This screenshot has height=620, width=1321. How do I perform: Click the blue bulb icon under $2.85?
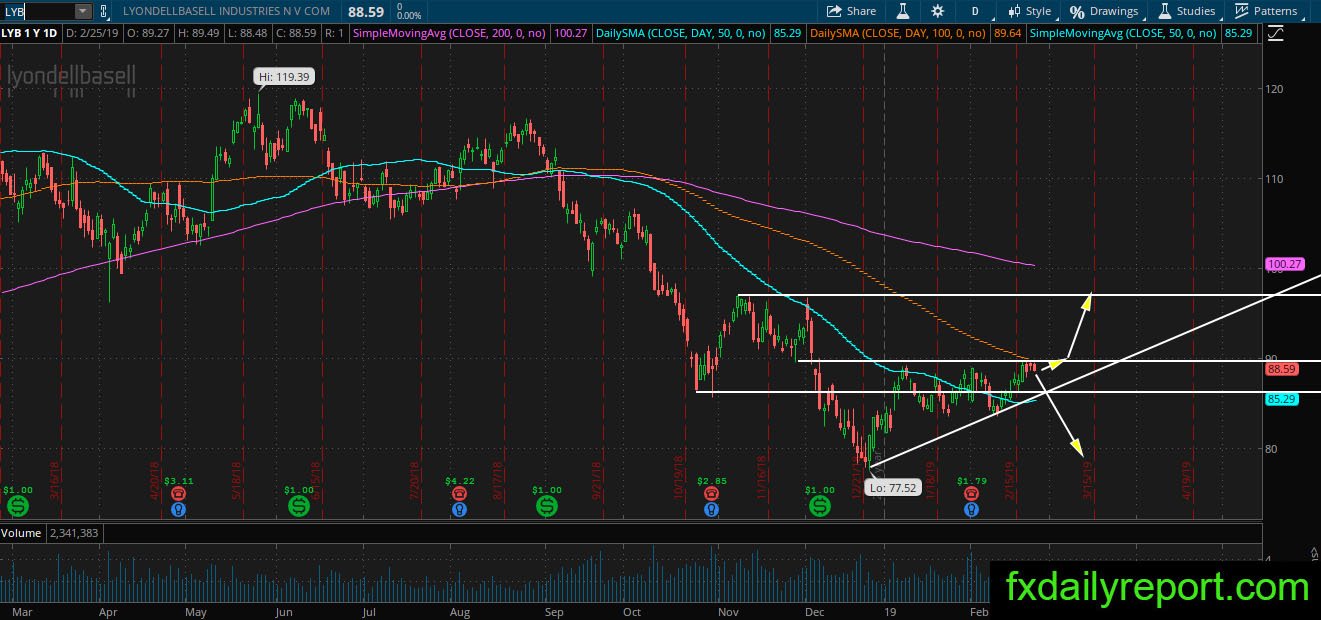point(711,509)
